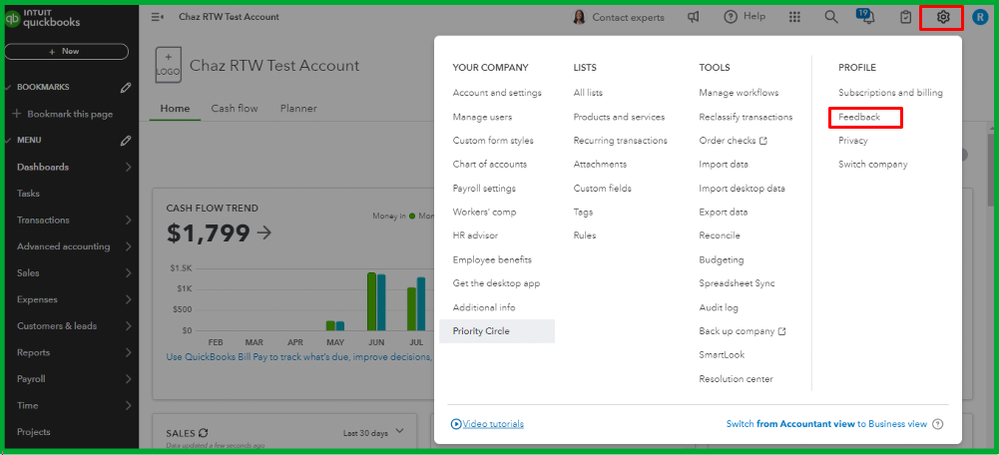
Task: Click Contact experts
Action: coord(628,17)
